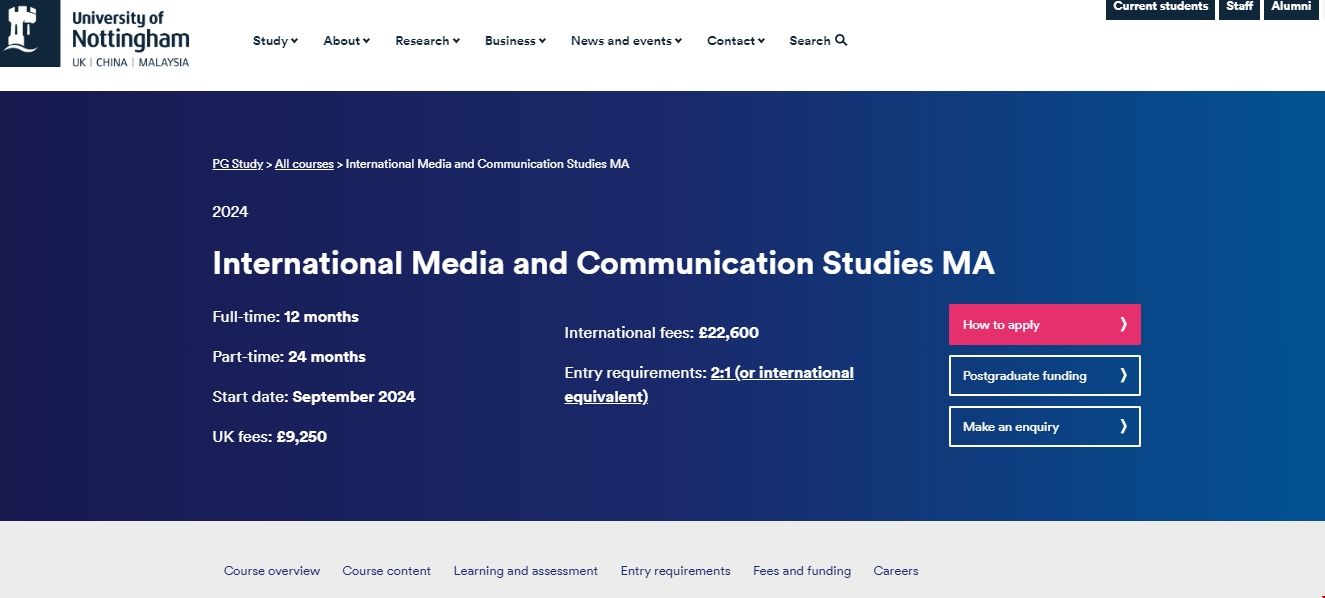This screenshot has height=598, width=1325.
Task: Click the arrow on Postgraduate funding button
Action: (x=1123, y=375)
